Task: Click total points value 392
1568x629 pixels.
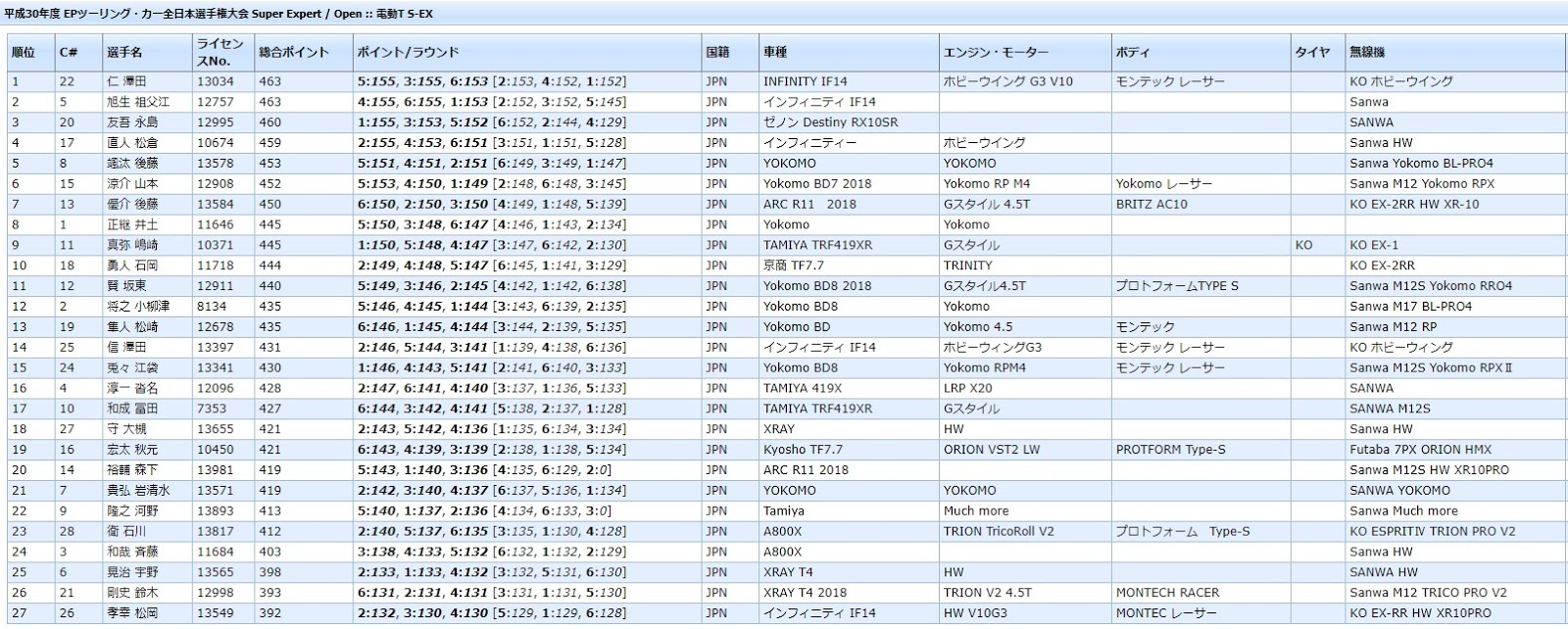Action: point(269,613)
